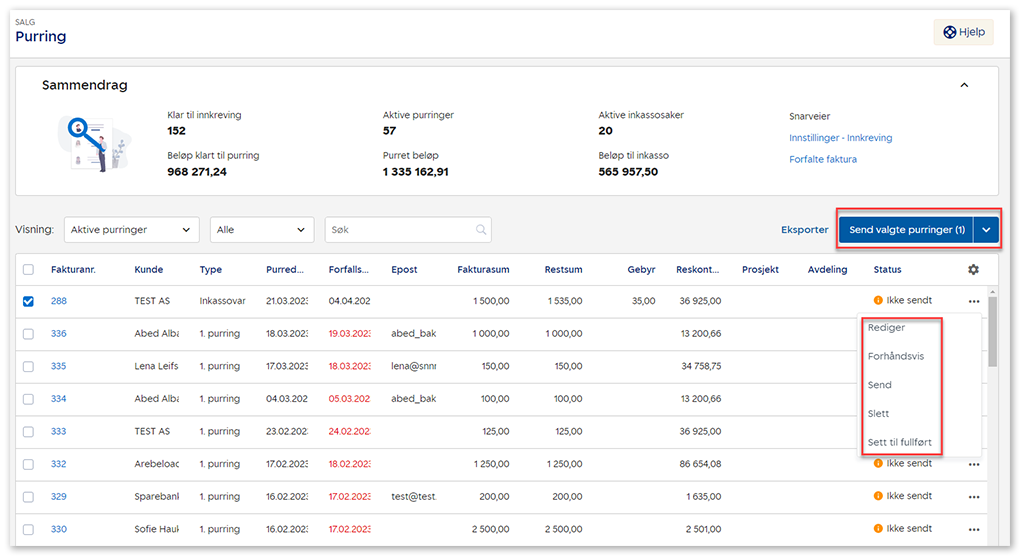Open Innstillinger - Innkreving shortcut link
Screen dimensions: 1020x556
840,138
